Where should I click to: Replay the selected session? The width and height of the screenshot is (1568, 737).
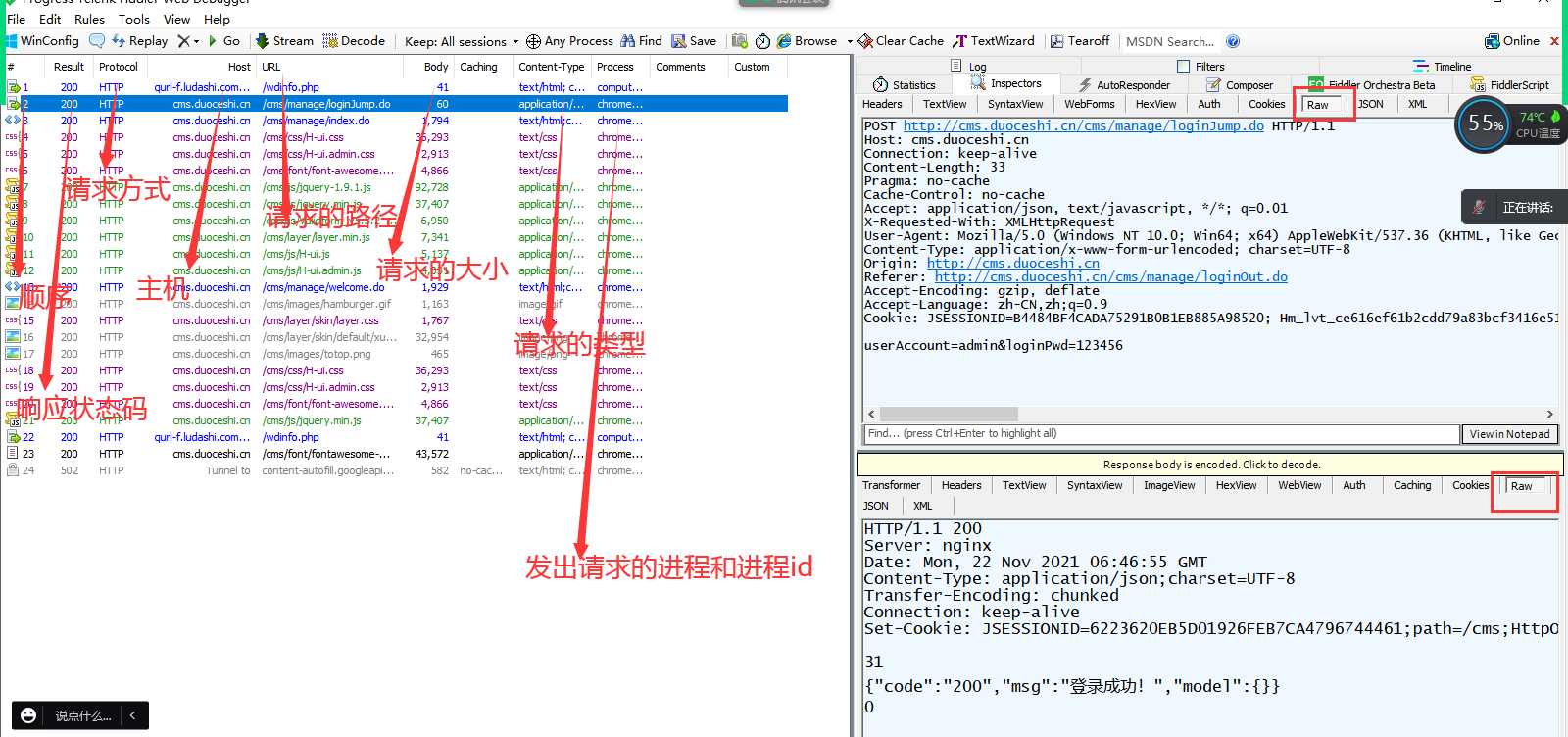140,41
